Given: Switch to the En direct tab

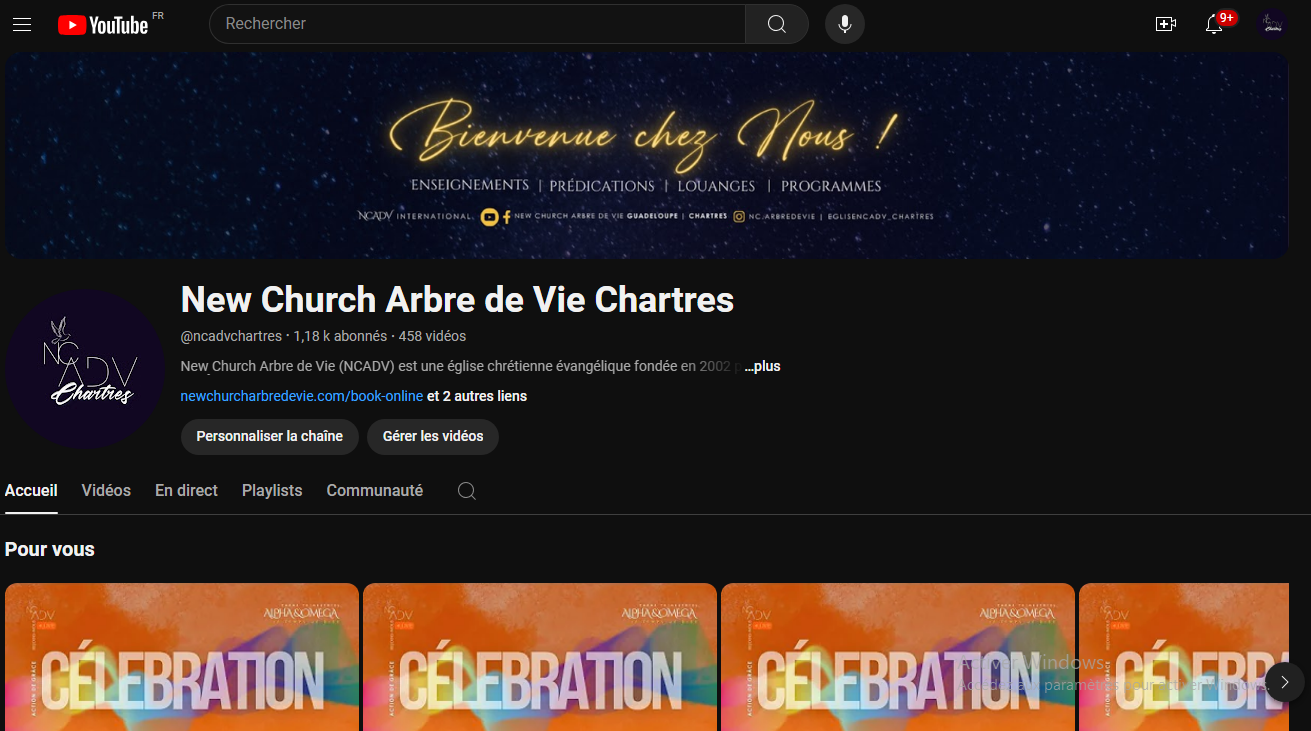Looking at the screenshot, I should coord(186,491).
